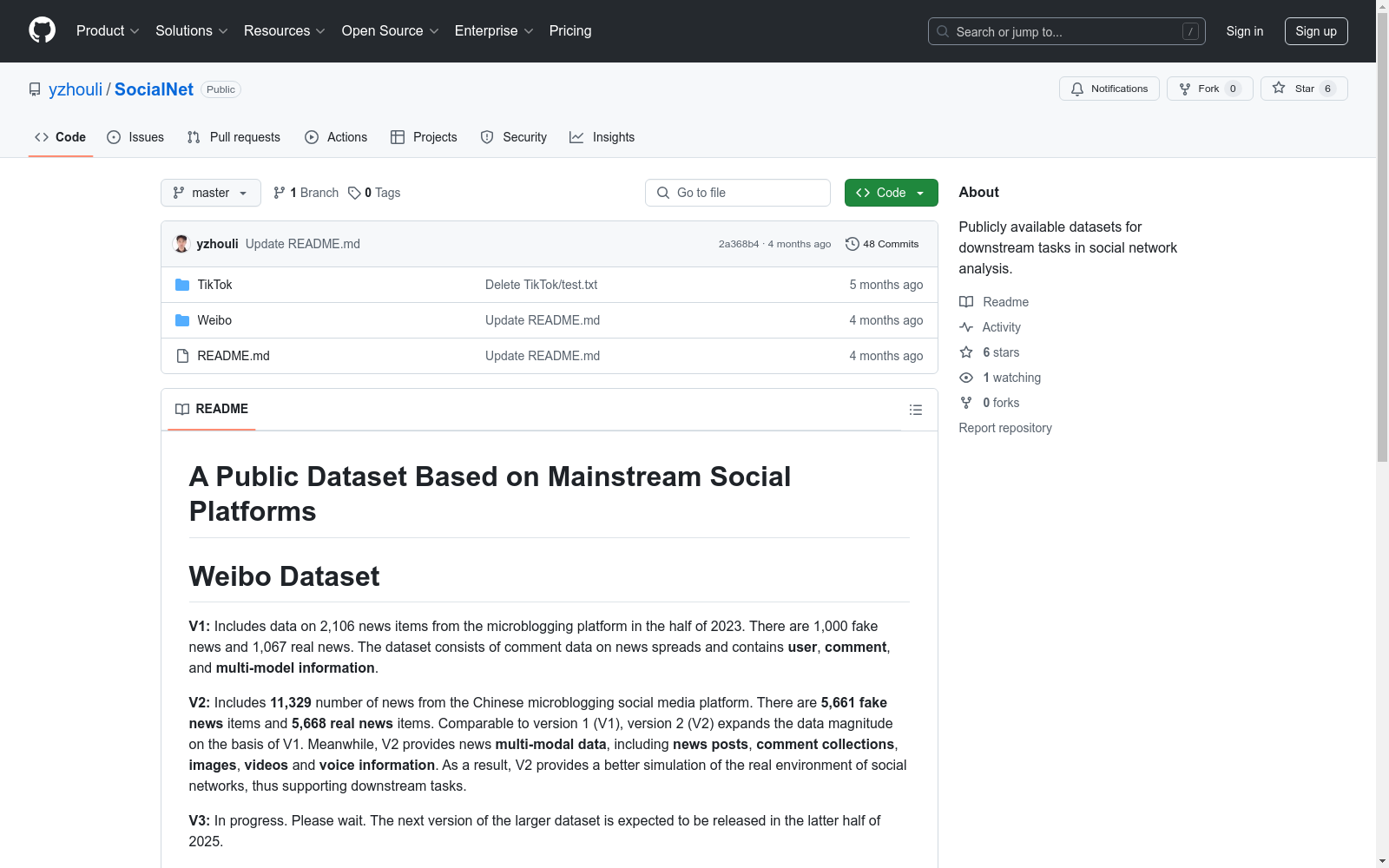Viewport: 1389px width, 868px height.
Task: Click the commit history clock icon
Action: point(852,244)
